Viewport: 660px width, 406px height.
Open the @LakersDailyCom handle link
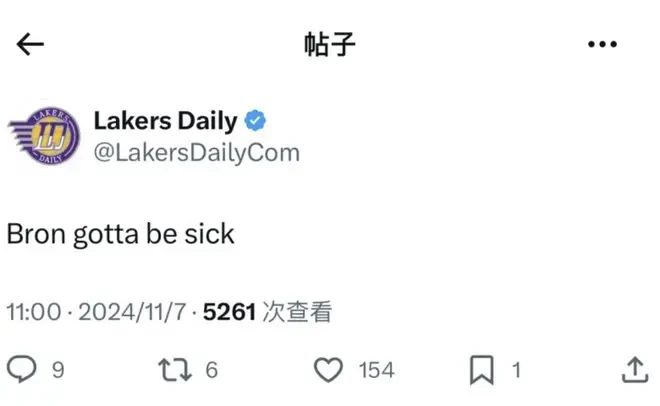tap(197, 152)
